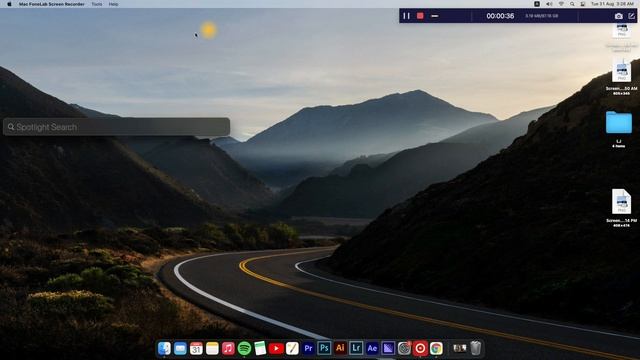
Task: Open Numbers from the dock
Action: point(260,348)
